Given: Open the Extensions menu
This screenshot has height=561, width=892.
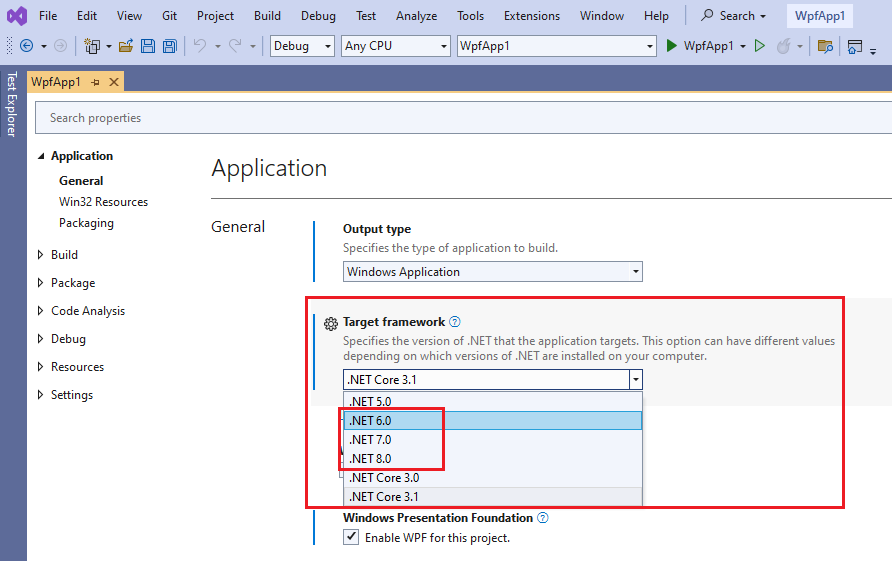Looking at the screenshot, I should (532, 16).
